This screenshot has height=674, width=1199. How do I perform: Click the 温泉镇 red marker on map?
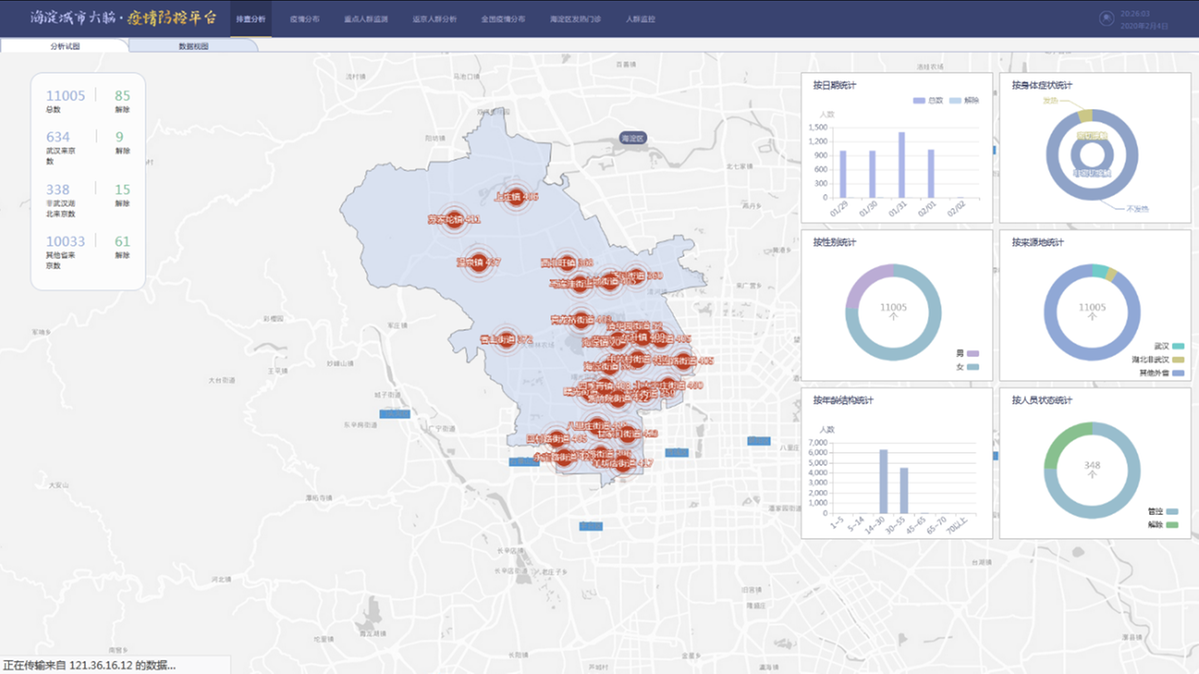coord(478,262)
